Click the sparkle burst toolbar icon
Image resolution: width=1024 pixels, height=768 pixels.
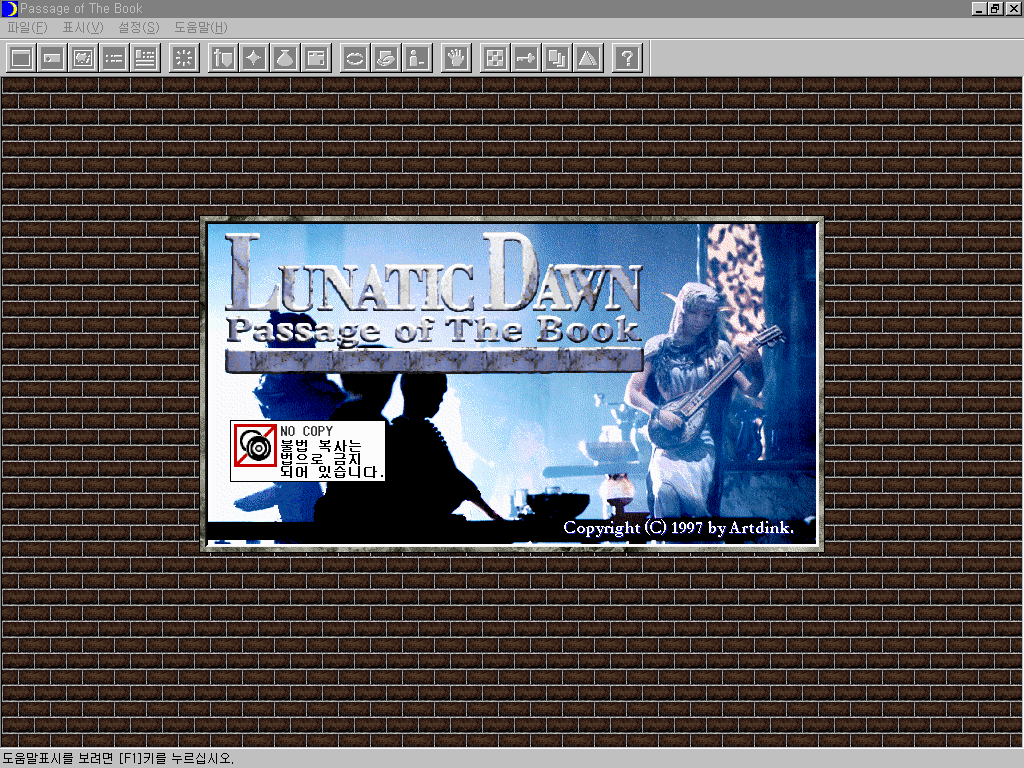[x=184, y=58]
